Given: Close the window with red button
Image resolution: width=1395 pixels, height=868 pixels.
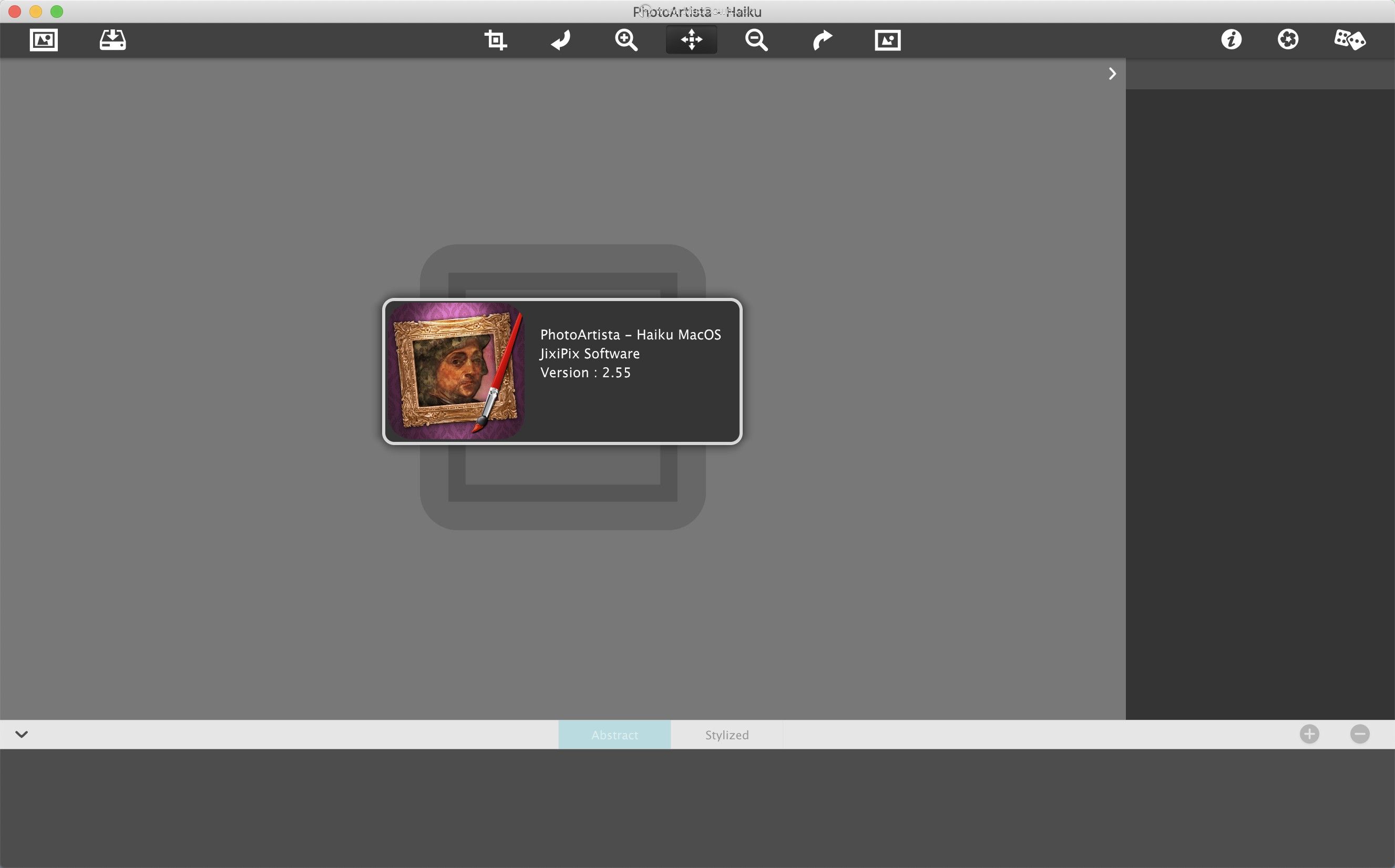Looking at the screenshot, I should (15, 12).
